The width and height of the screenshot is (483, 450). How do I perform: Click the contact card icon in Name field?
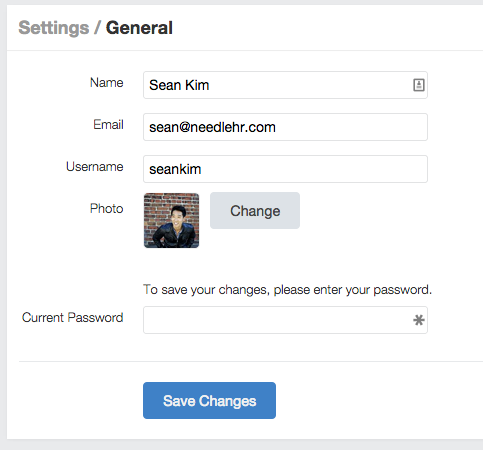pyautogui.click(x=419, y=85)
